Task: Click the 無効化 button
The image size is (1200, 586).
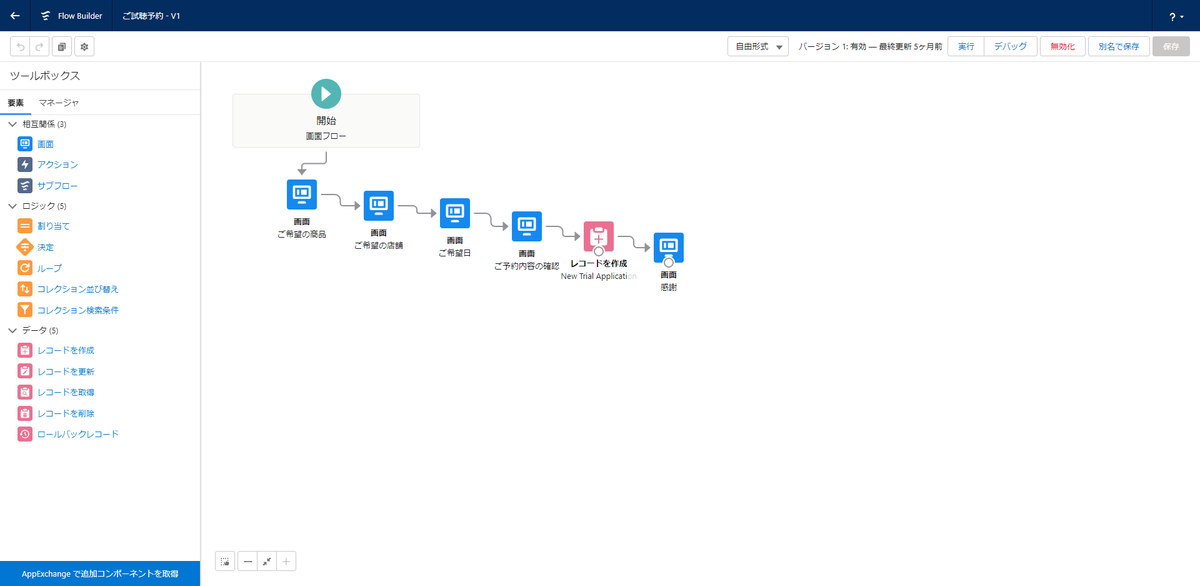Action: (x=1062, y=47)
